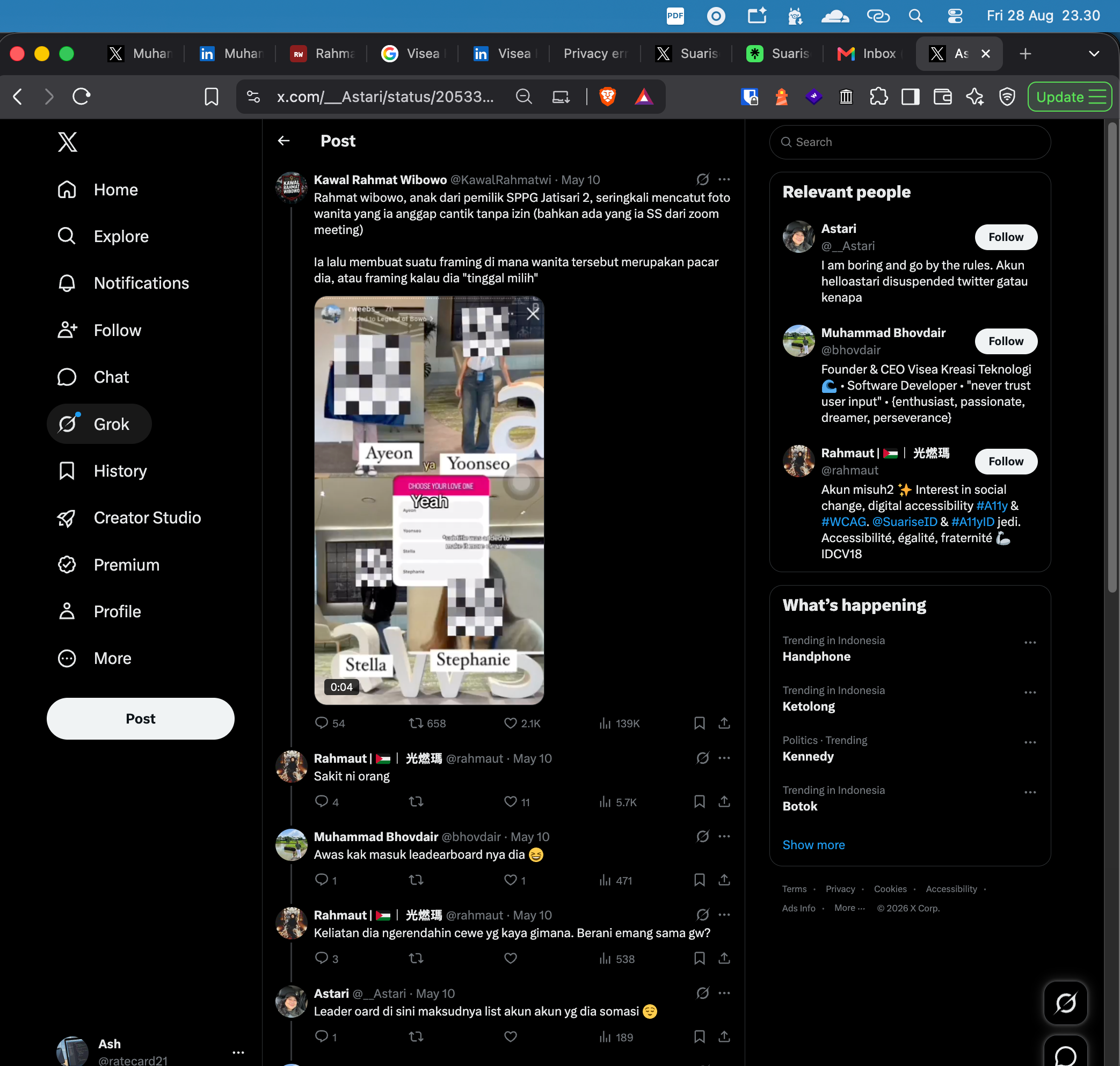This screenshot has width=1120, height=1066.
Task: Open Chat in sidebar
Action: coord(93,377)
